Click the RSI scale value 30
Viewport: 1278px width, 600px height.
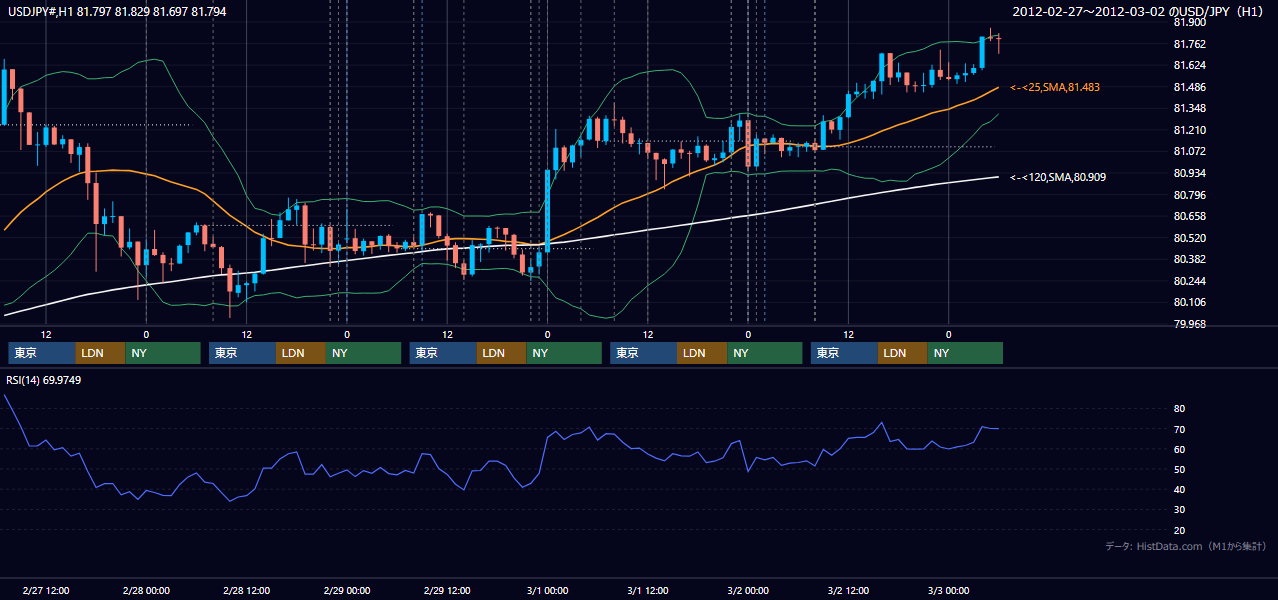[x=1179, y=510]
